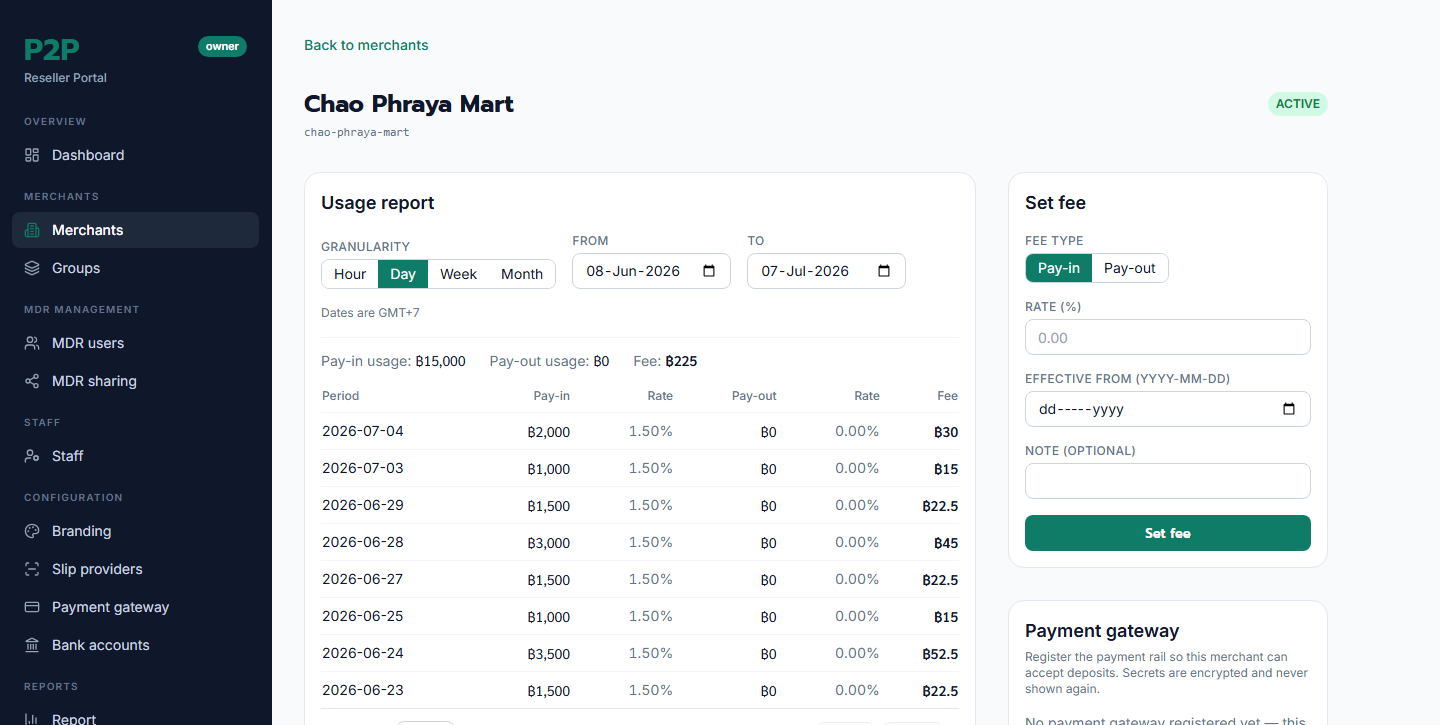Open Branding configuration

(x=135, y=531)
